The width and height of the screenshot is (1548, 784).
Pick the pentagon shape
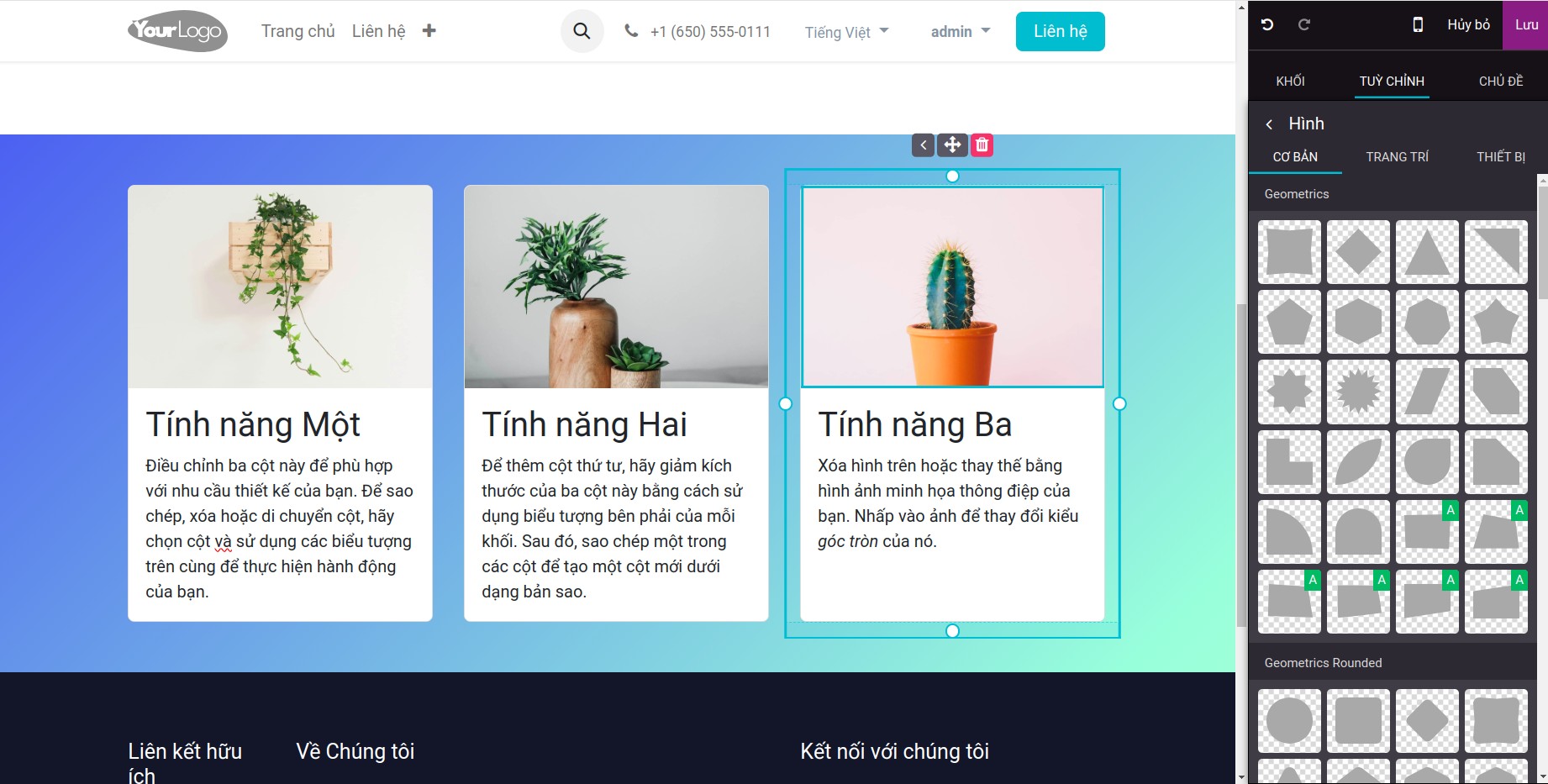click(x=1289, y=322)
